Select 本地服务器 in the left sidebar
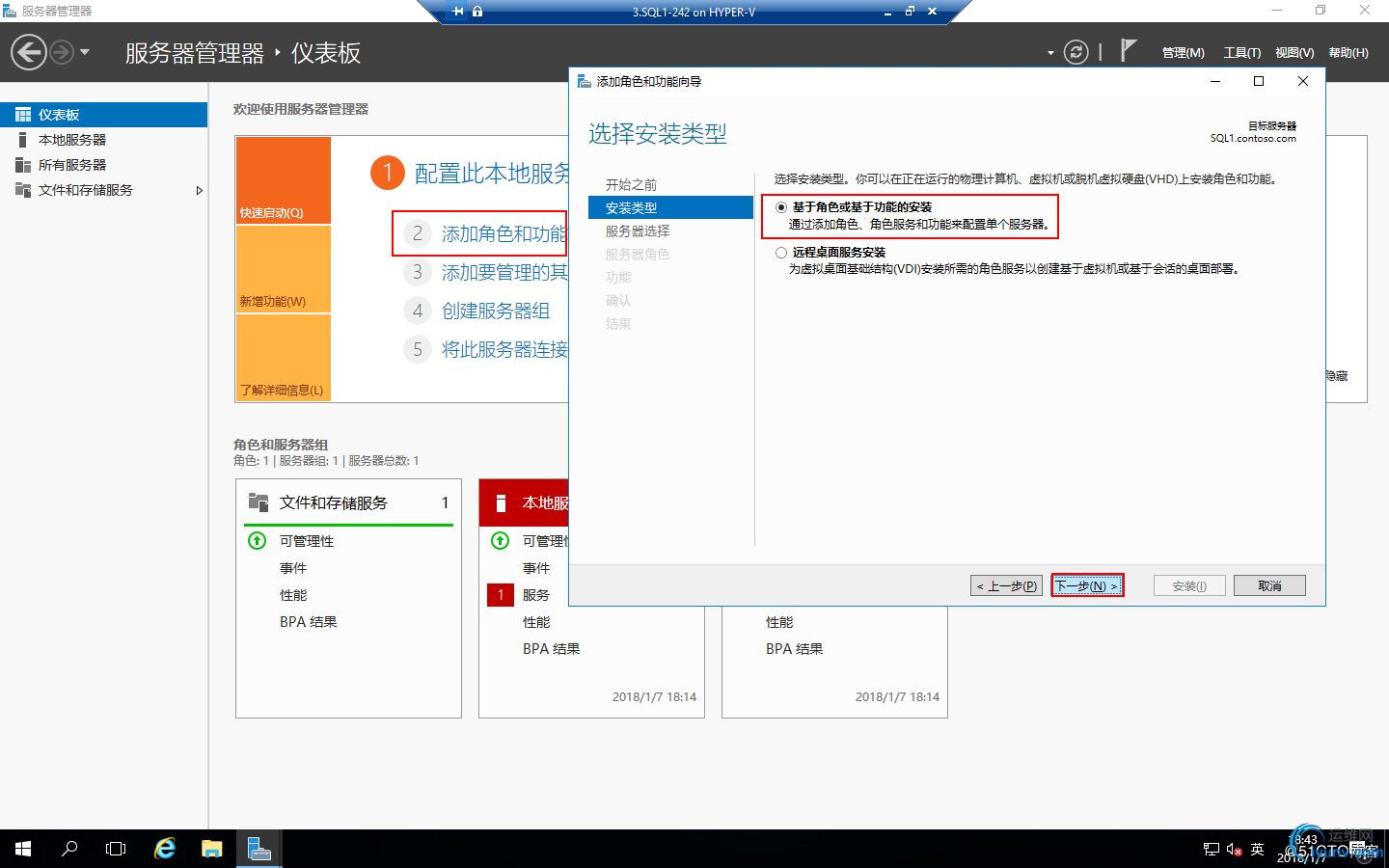The height and width of the screenshot is (868, 1389). 103,140
